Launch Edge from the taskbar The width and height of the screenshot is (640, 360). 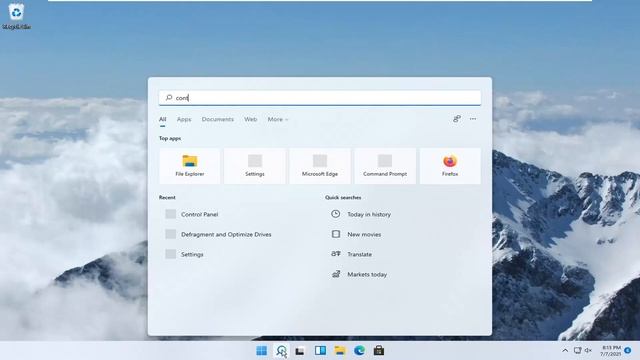tap(360, 351)
